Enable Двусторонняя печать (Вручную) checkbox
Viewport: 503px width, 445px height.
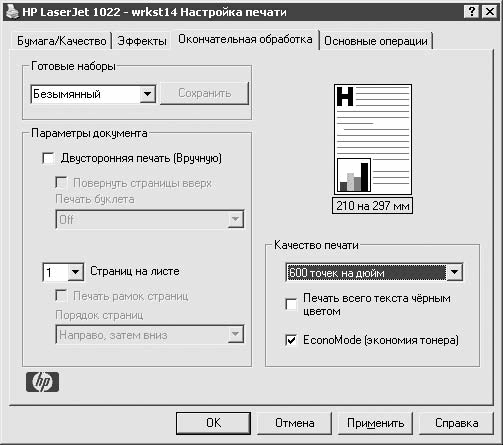click(48, 158)
